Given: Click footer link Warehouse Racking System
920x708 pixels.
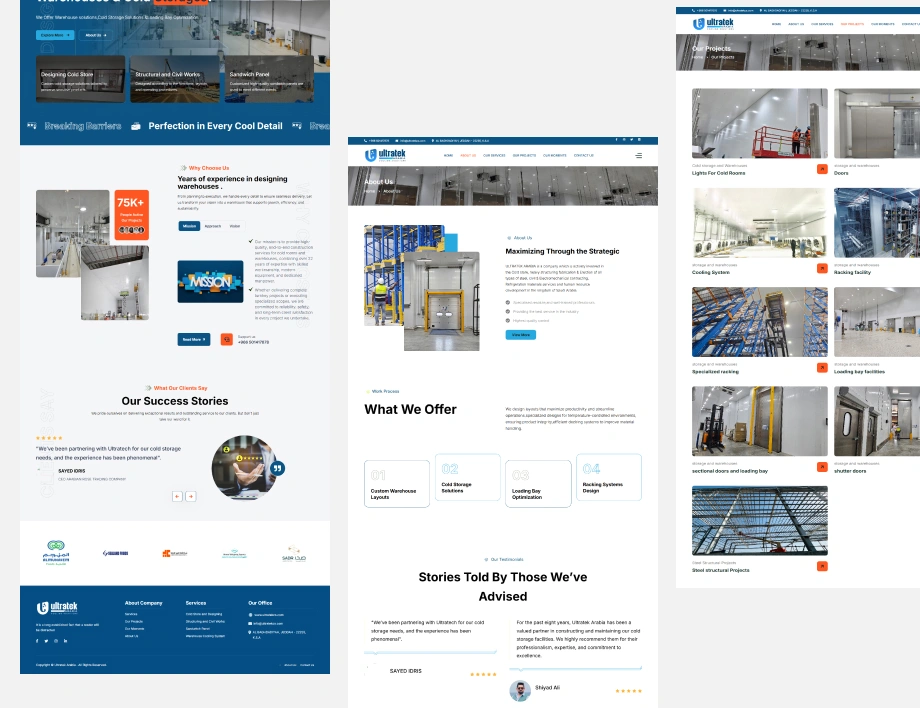Looking at the screenshot, I should click(x=205, y=636).
